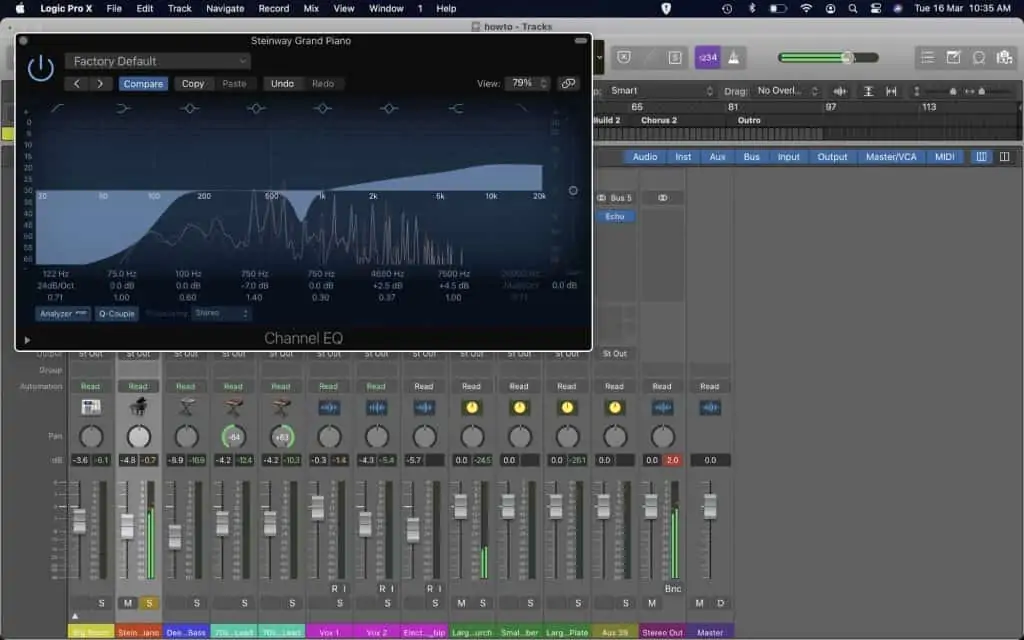This screenshot has height=640, width=1024.
Task: Click the Outro arrangement marker
Action: [748, 120]
